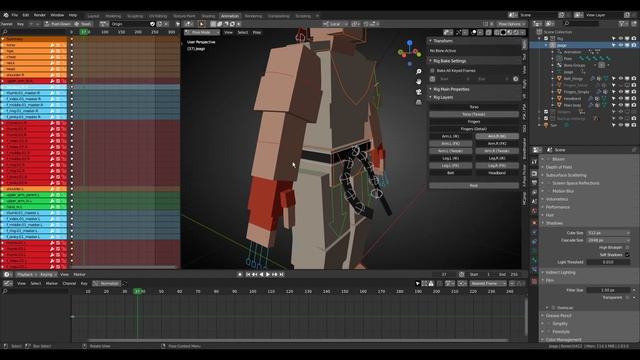Click the Stash button
This screenshot has height=360, width=640.
tap(83, 24)
